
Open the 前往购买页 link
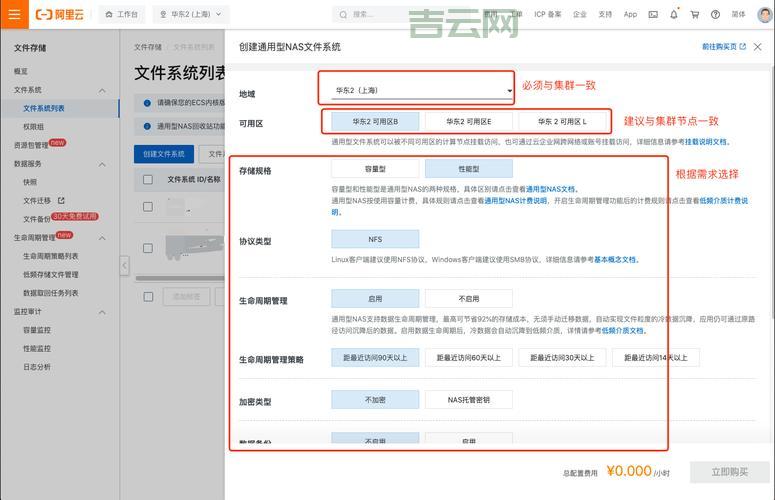pyautogui.click(x=724, y=46)
